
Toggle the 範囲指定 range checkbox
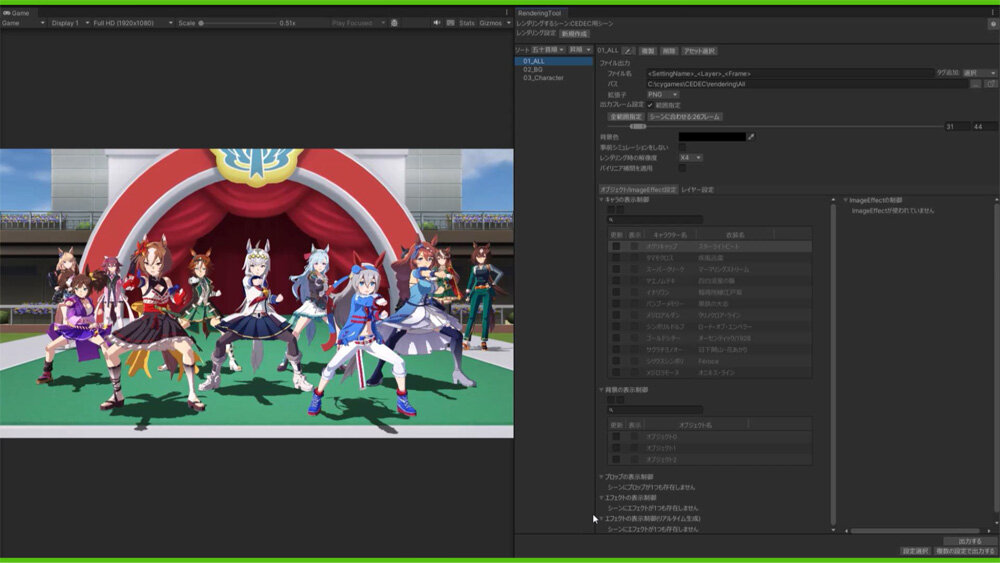(x=650, y=105)
